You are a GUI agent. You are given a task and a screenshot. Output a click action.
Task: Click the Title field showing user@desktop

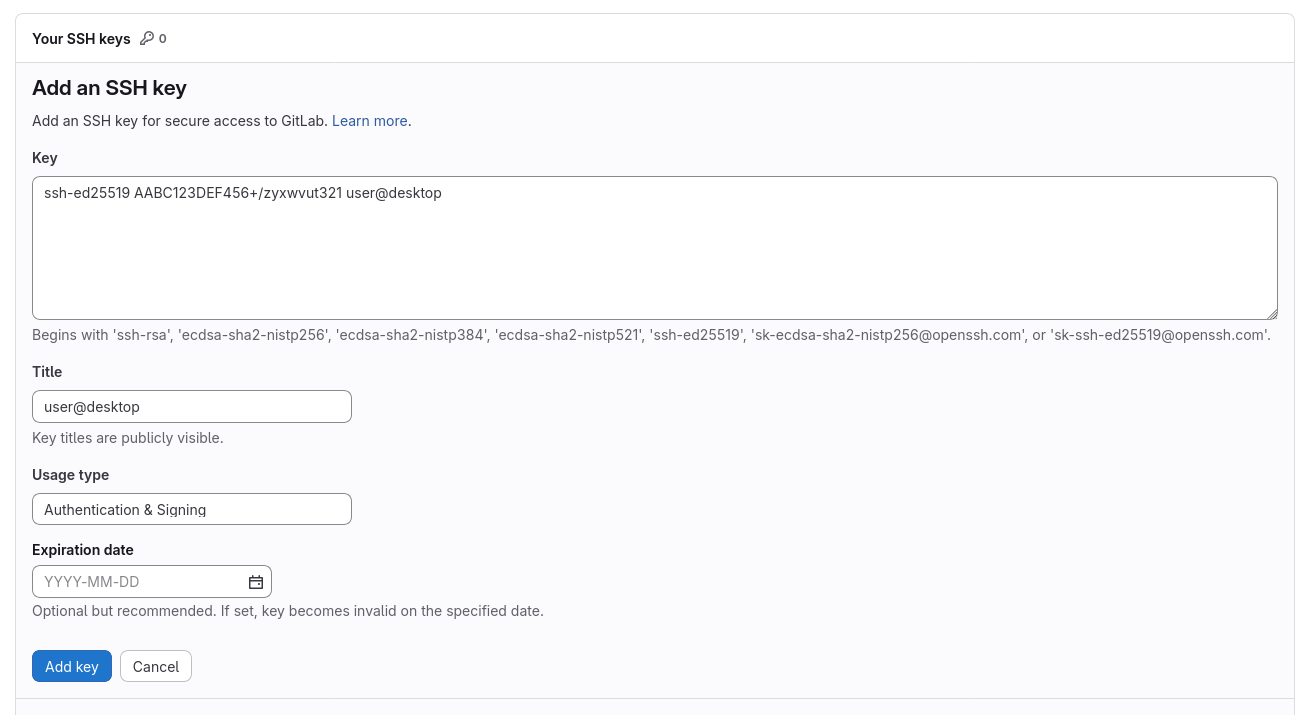[x=192, y=406]
